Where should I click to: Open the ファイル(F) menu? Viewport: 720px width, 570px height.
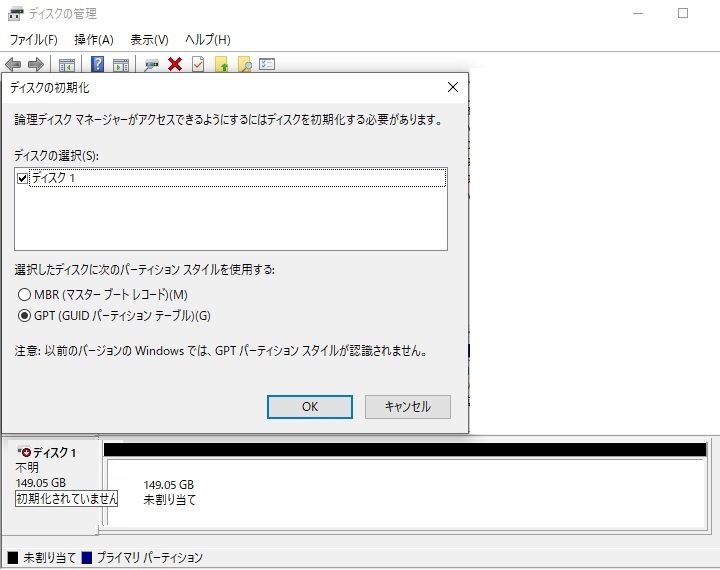click(34, 40)
